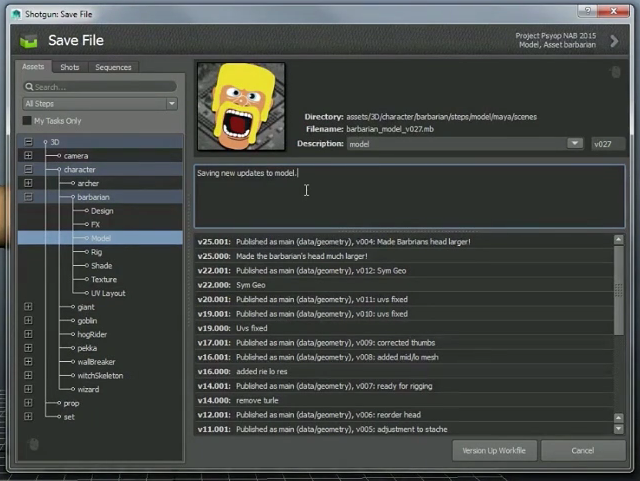The height and width of the screenshot is (481, 640).
Task: Open the context navigation chevron arrow
Action: tap(614, 41)
